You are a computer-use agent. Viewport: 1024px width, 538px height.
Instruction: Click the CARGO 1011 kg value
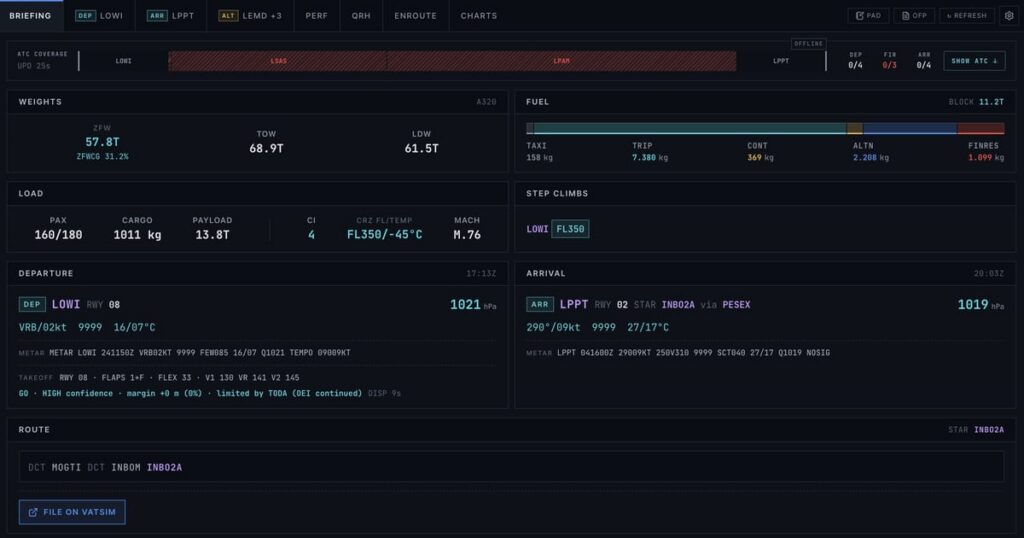point(137,235)
